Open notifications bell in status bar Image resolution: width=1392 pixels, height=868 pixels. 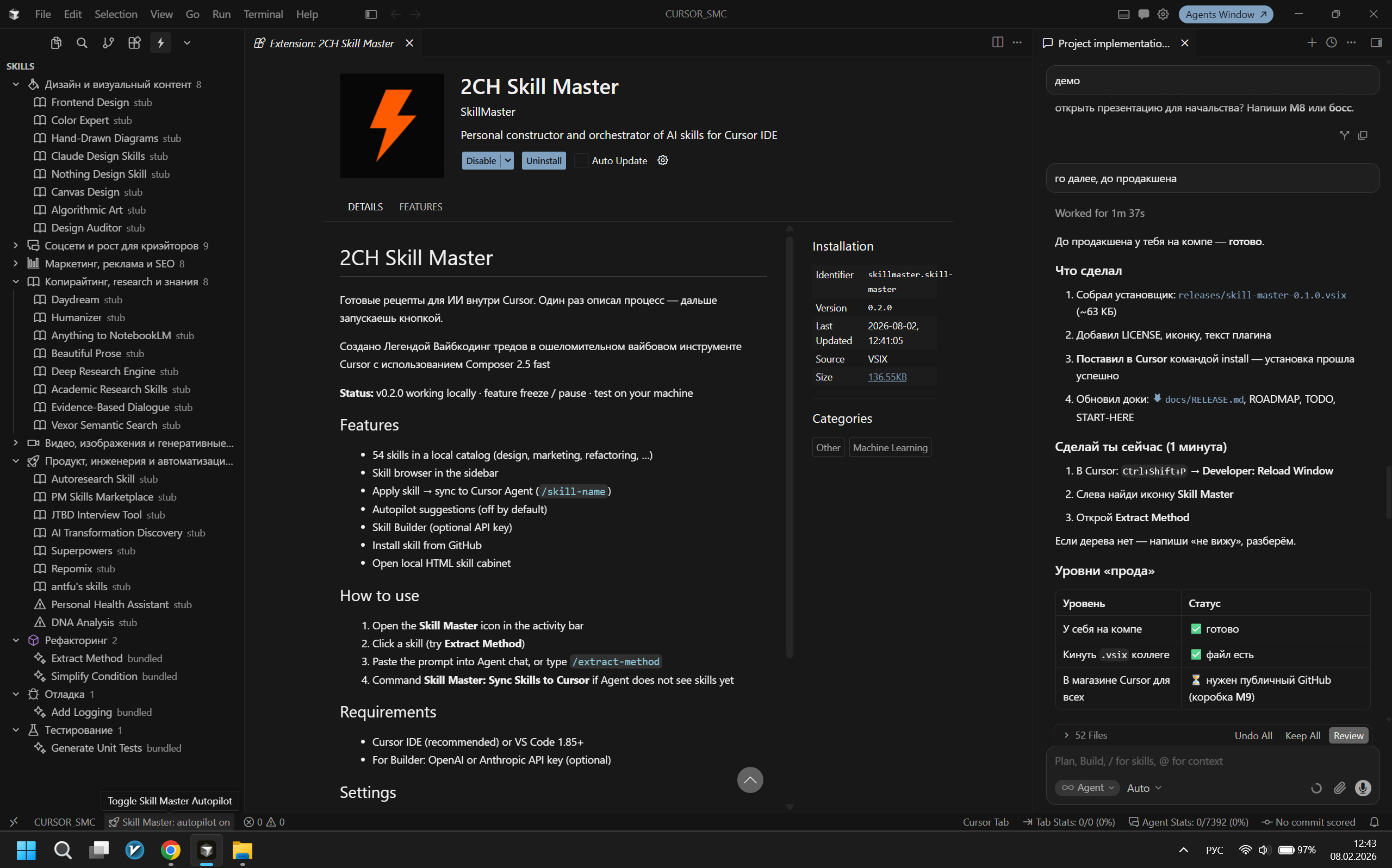[1374, 822]
